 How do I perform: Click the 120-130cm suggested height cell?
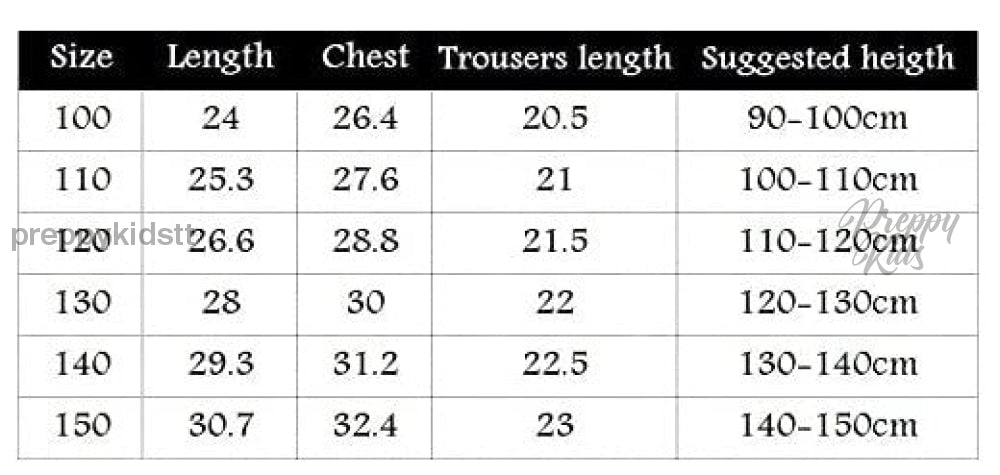click(827, 302)
